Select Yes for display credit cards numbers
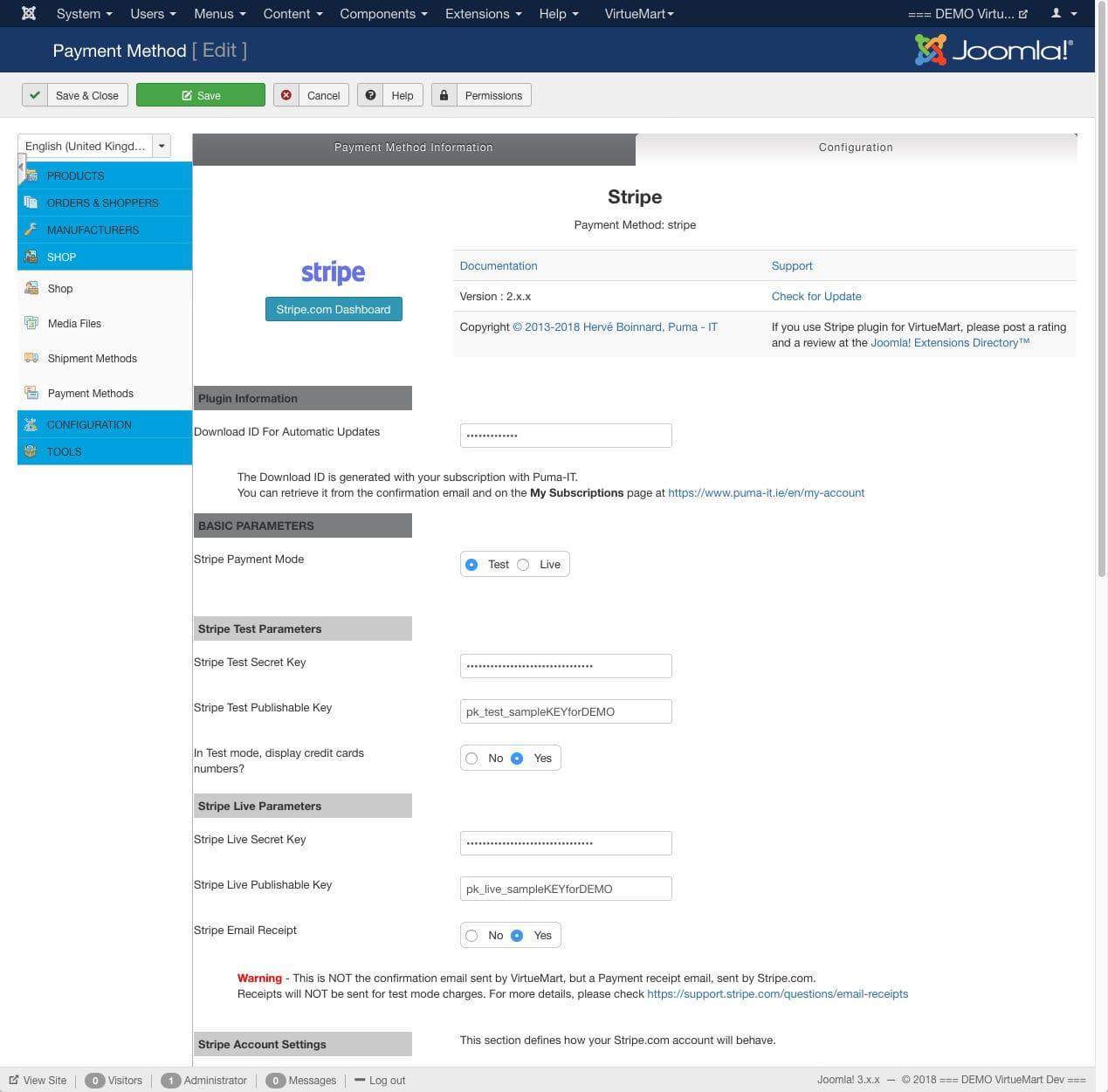Screen dimensions: 1108x1092 pos(517,759)
